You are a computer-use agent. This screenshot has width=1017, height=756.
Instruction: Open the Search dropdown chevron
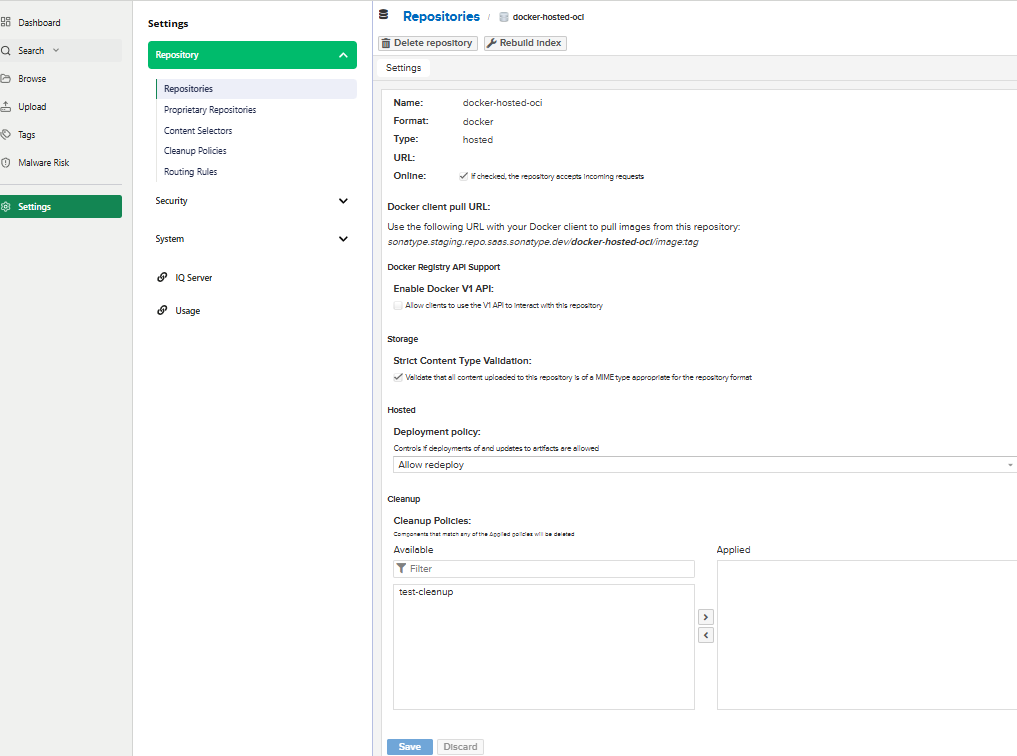[x=56, y=51]
